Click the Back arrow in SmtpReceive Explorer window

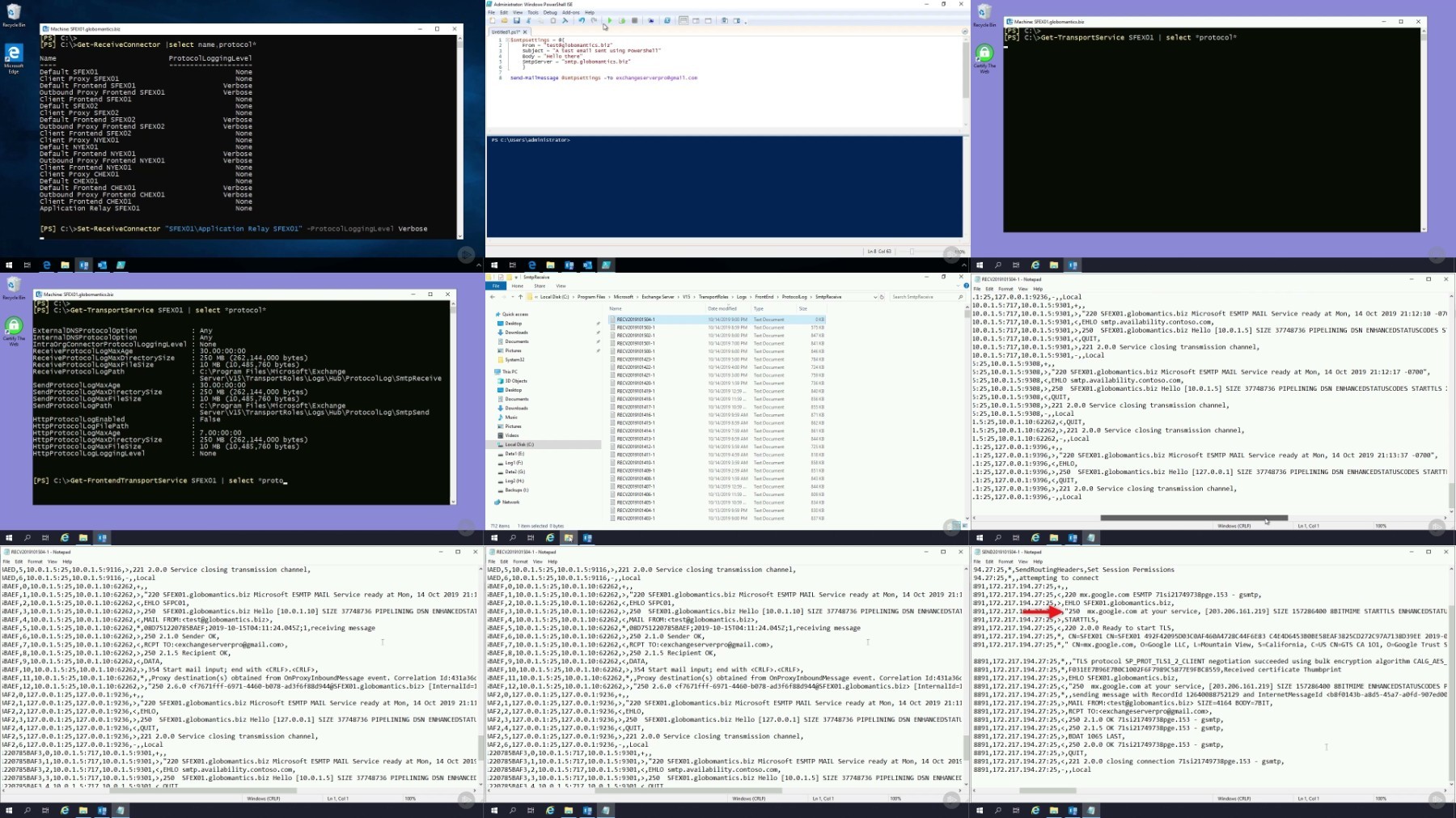493,297
